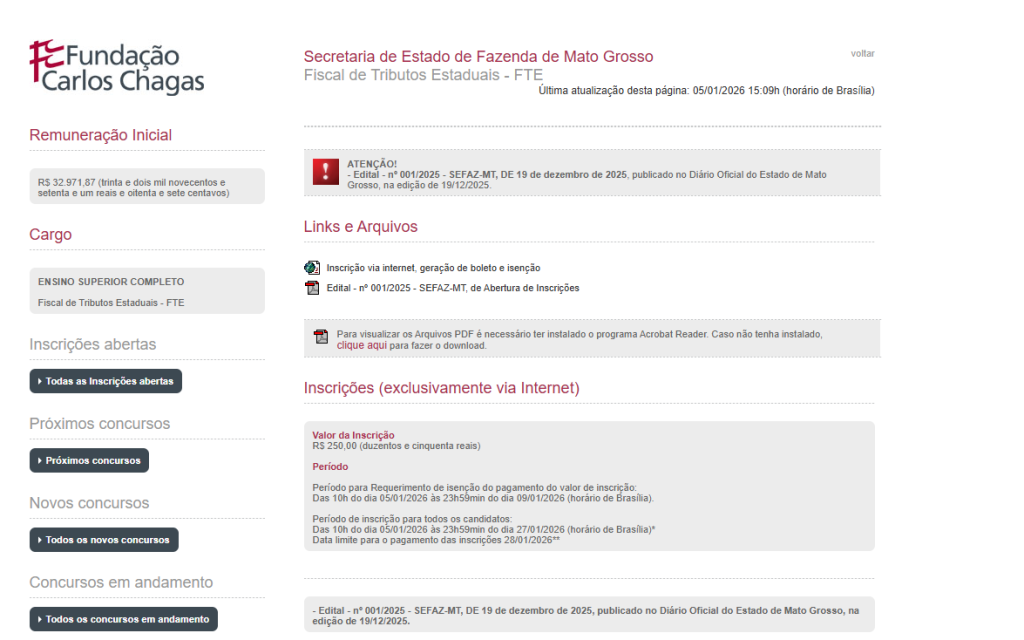Go back using the voltar link

click(x=862, y=54)
